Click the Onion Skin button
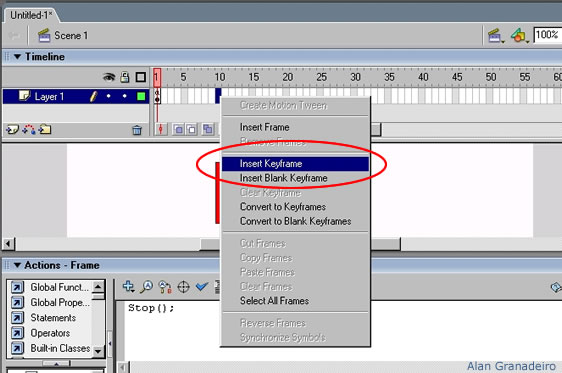Viewport: 562px width, 373px height. tap(178, 129)
